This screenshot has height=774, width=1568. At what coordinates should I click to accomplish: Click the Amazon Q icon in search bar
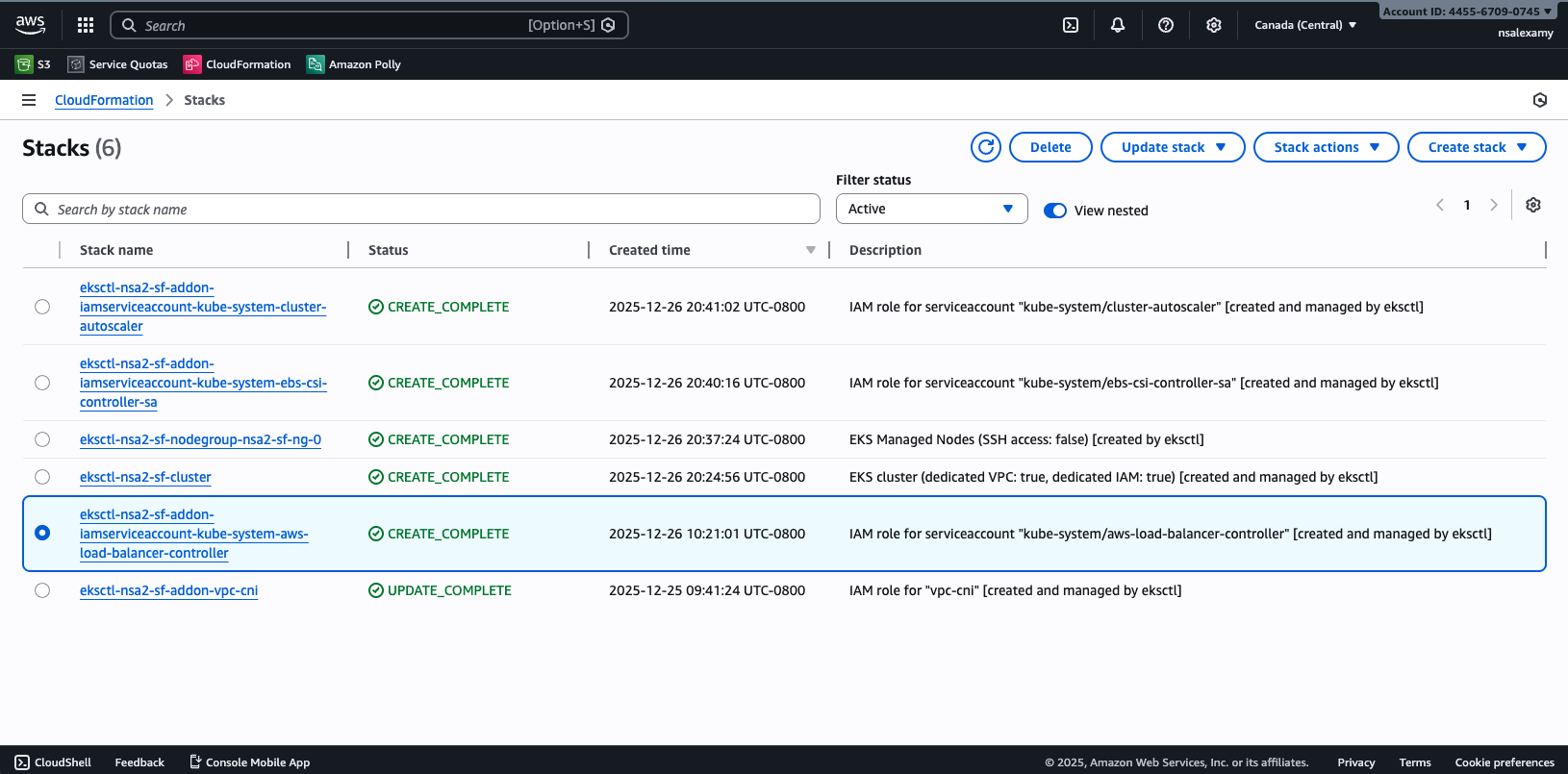coord(608,25)
